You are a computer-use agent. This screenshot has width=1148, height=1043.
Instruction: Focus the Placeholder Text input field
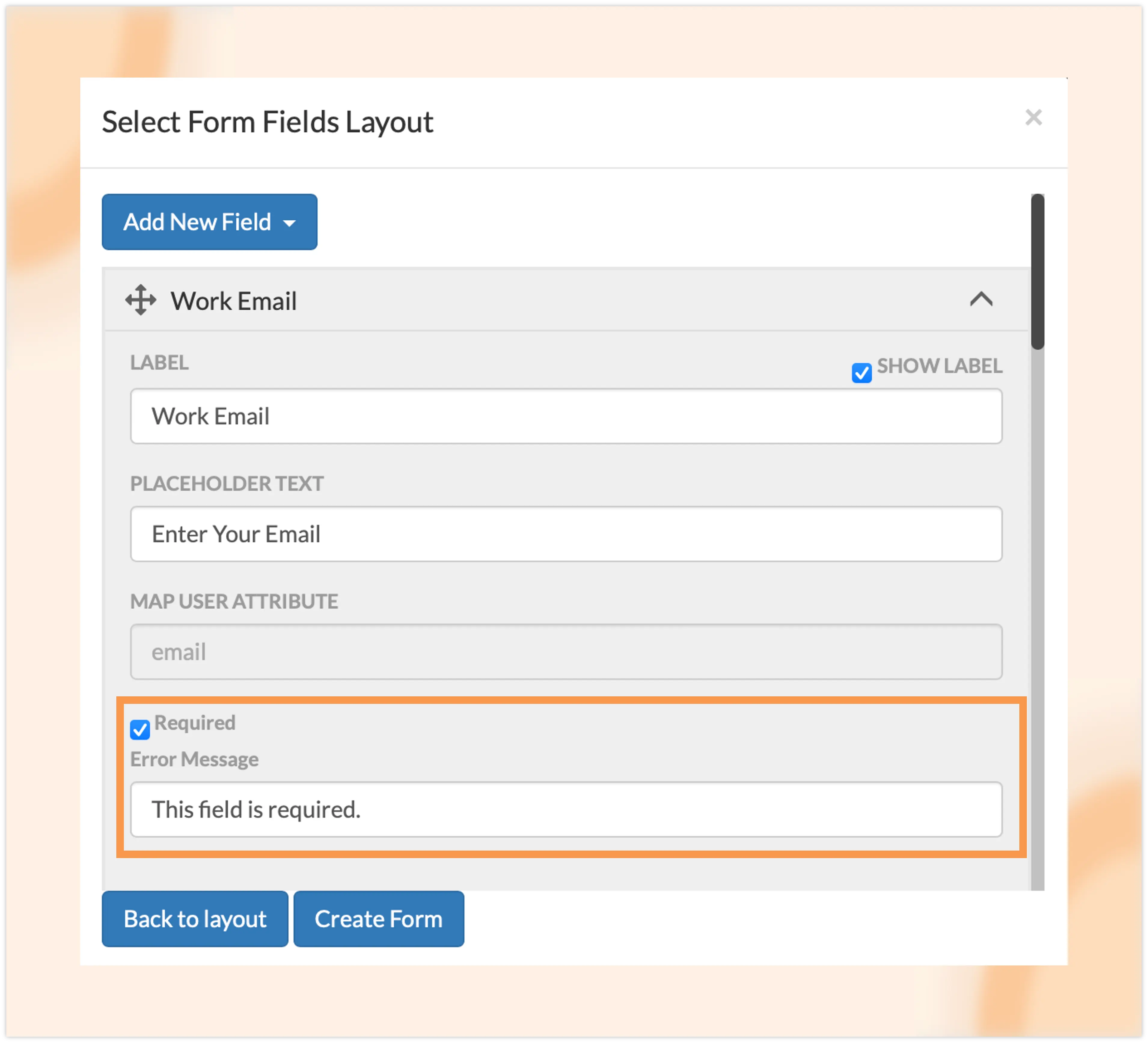[x=565, y=534]
